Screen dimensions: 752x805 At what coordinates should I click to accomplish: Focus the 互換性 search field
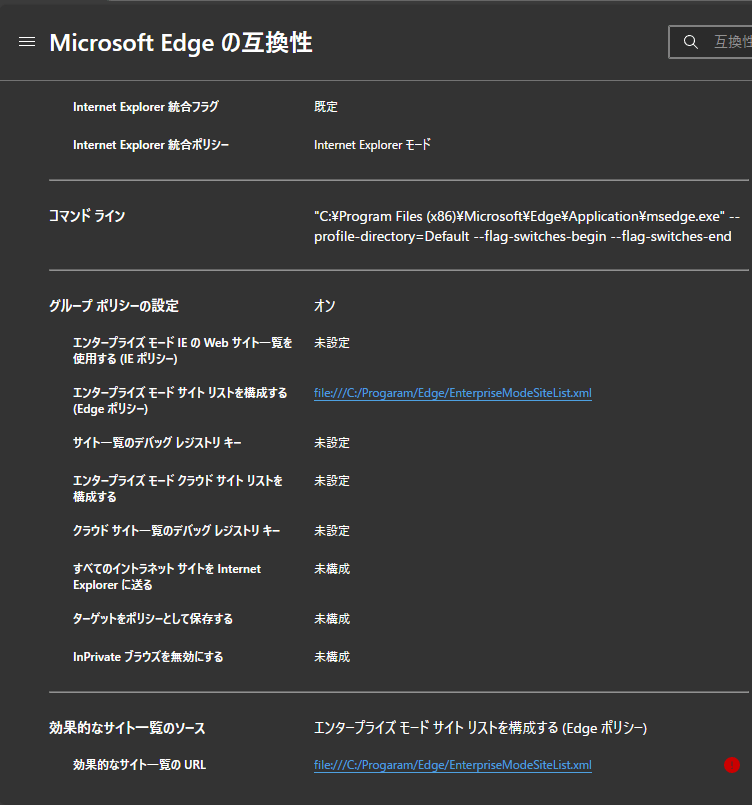click(x=711, y=42)
